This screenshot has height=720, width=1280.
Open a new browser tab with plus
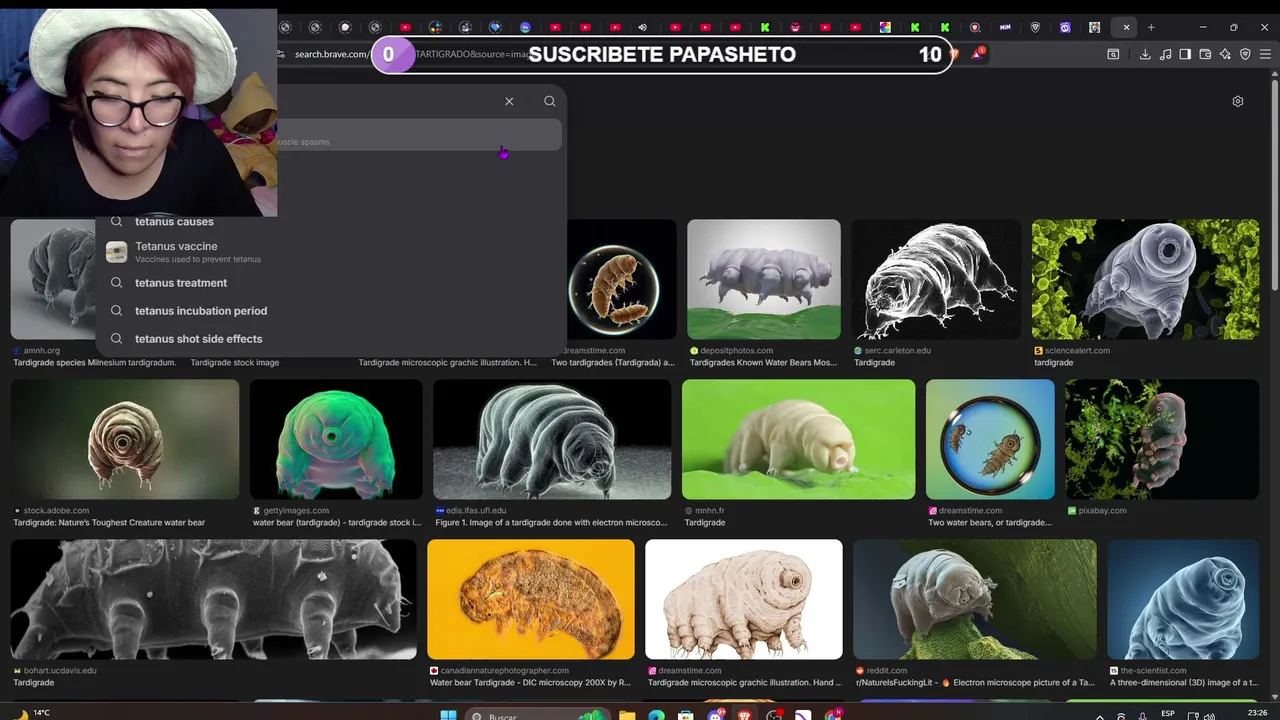click(x=1151, y=27)
